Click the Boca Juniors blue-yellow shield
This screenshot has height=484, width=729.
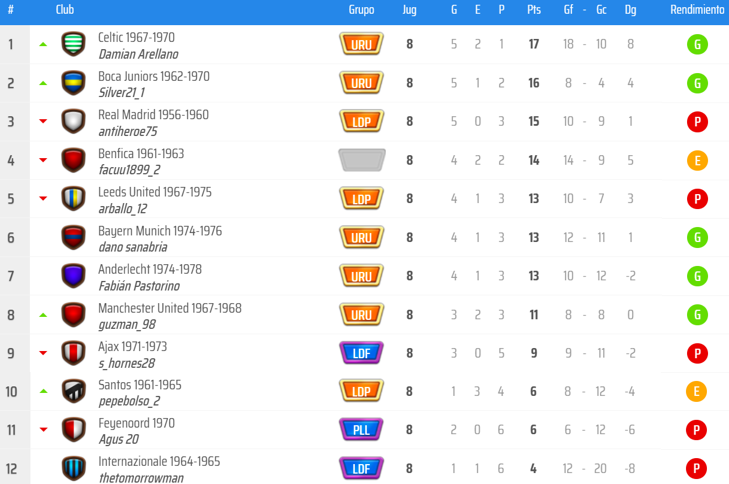[73, 83]
